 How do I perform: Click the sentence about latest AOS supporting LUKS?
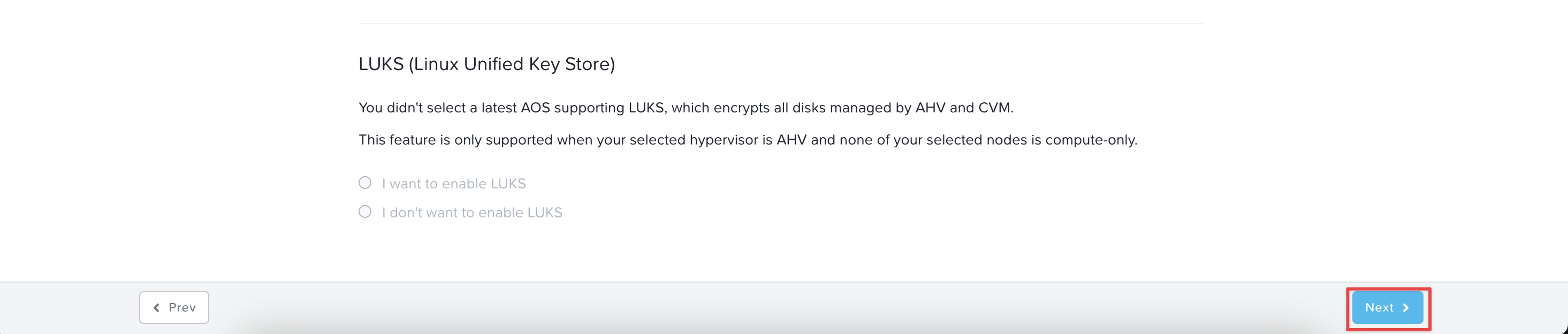[x=686, y=108]
